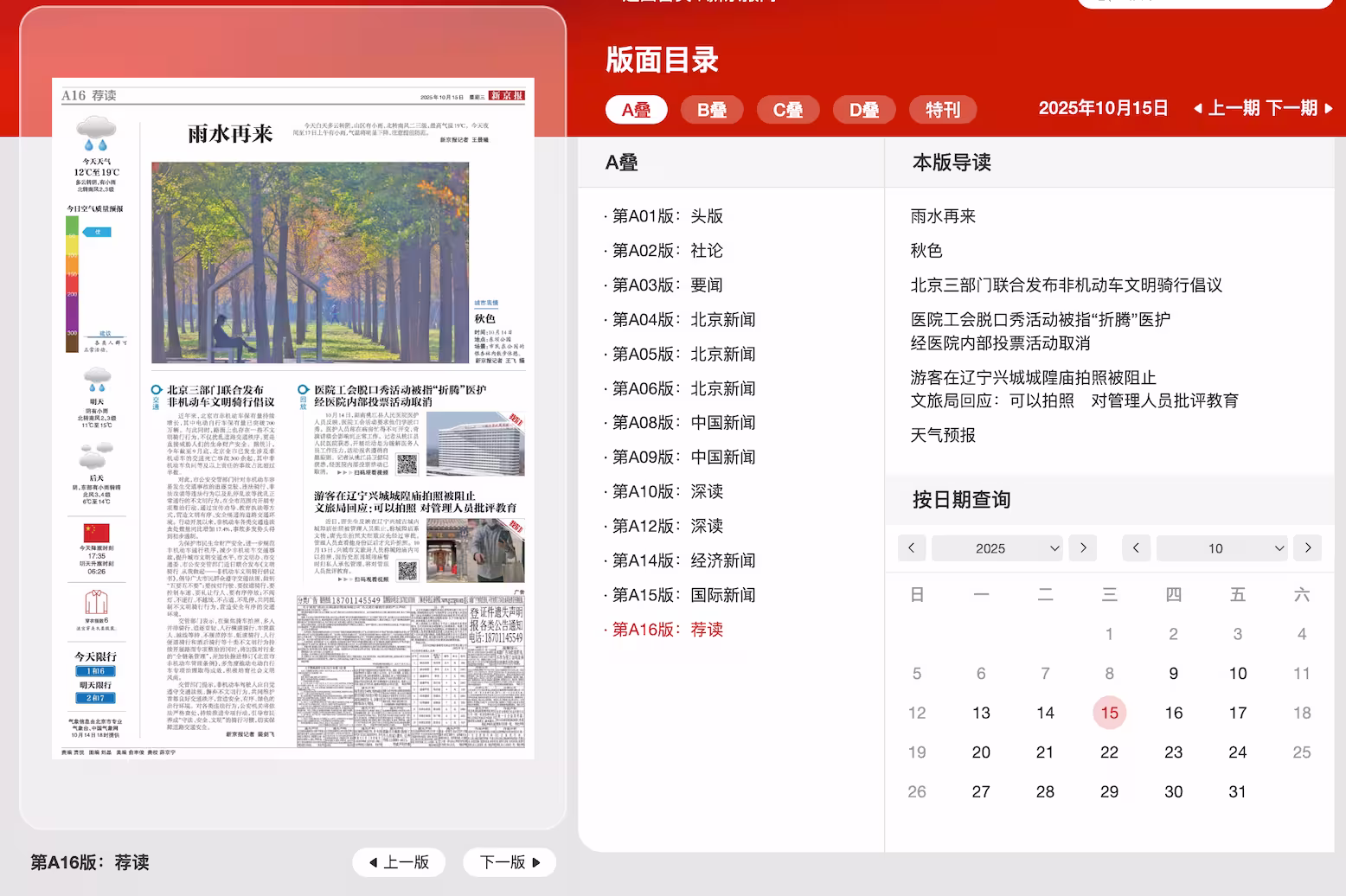Click the air quality color scale bar
The image size is (1346, 896).
72,284
